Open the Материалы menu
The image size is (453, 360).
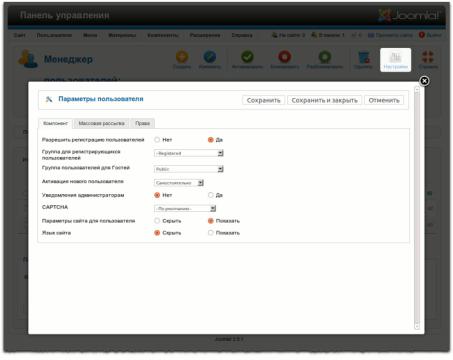tap(122, 35)
